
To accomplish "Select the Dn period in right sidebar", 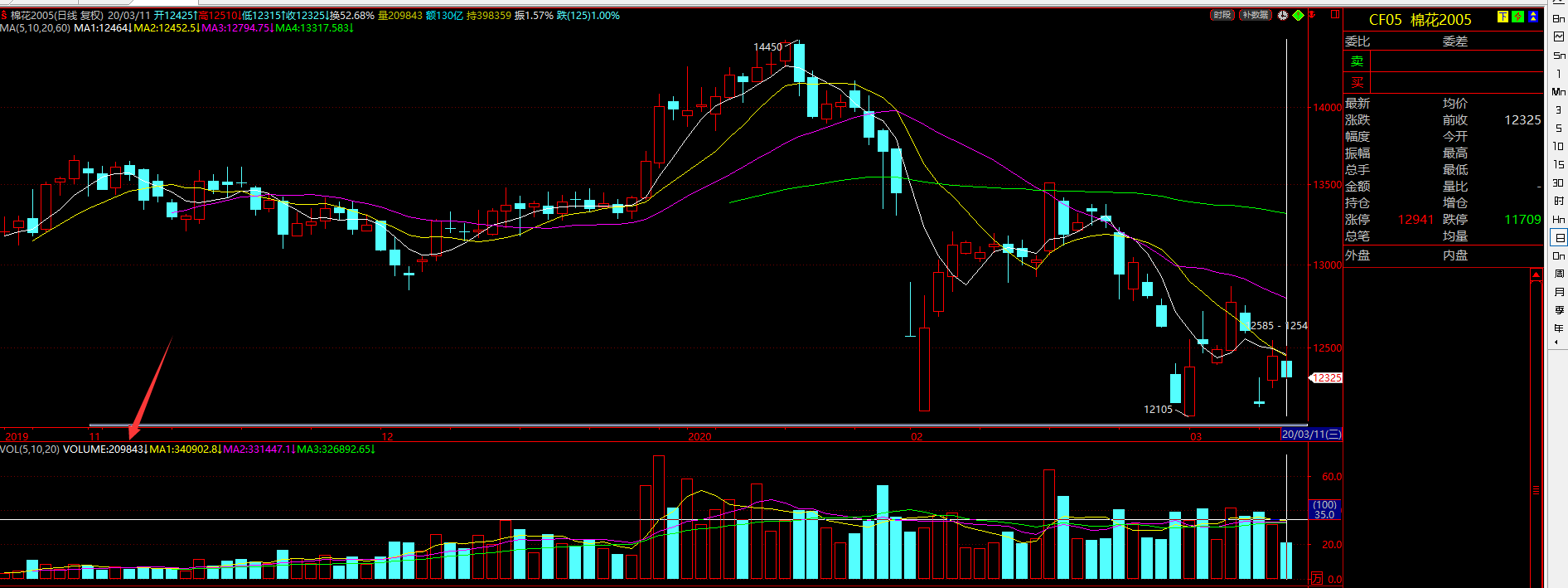I will click(x=1559, y=255).
